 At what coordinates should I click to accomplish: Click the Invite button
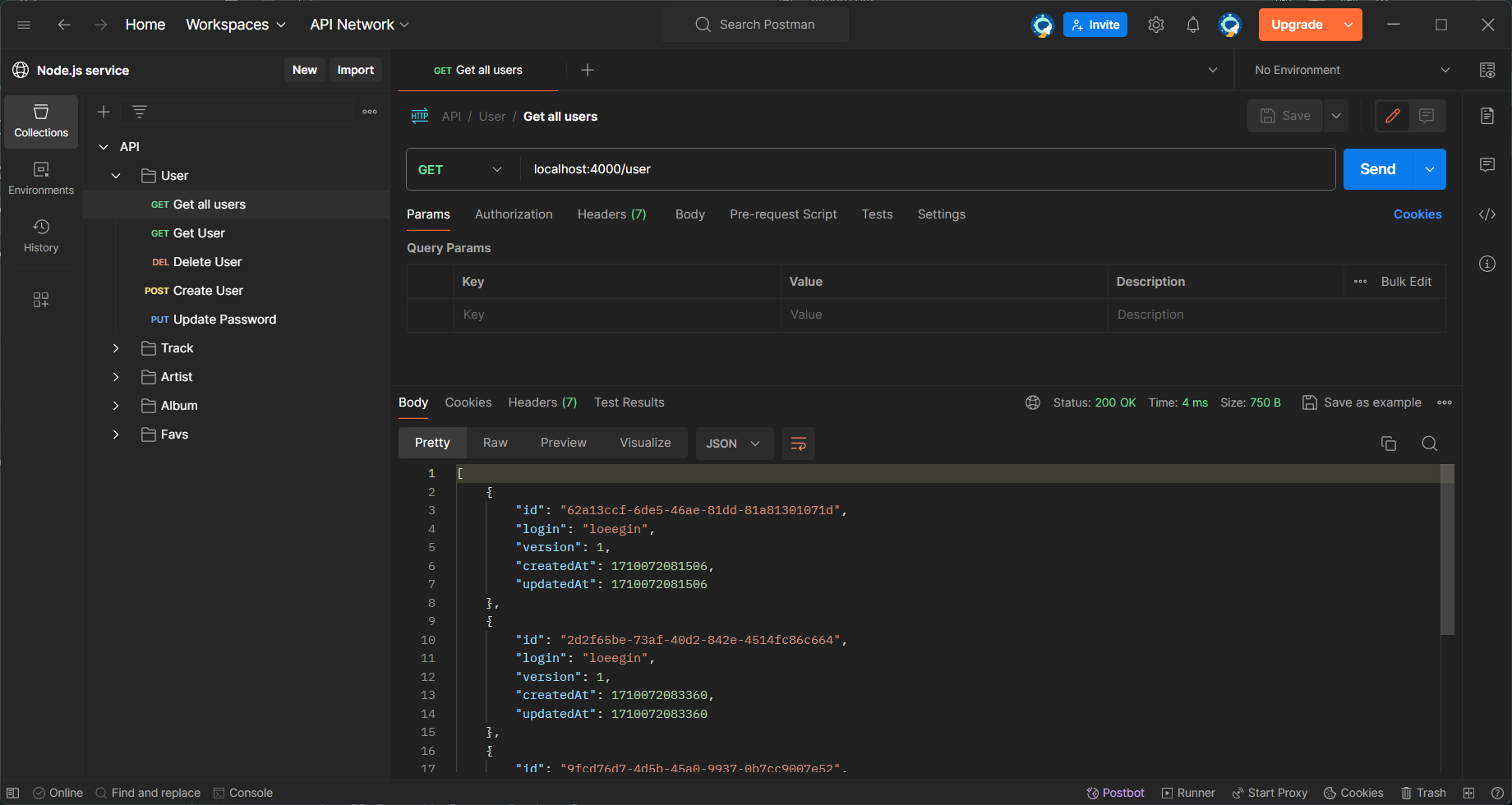pyautogui.click(x=1095, y=25)
